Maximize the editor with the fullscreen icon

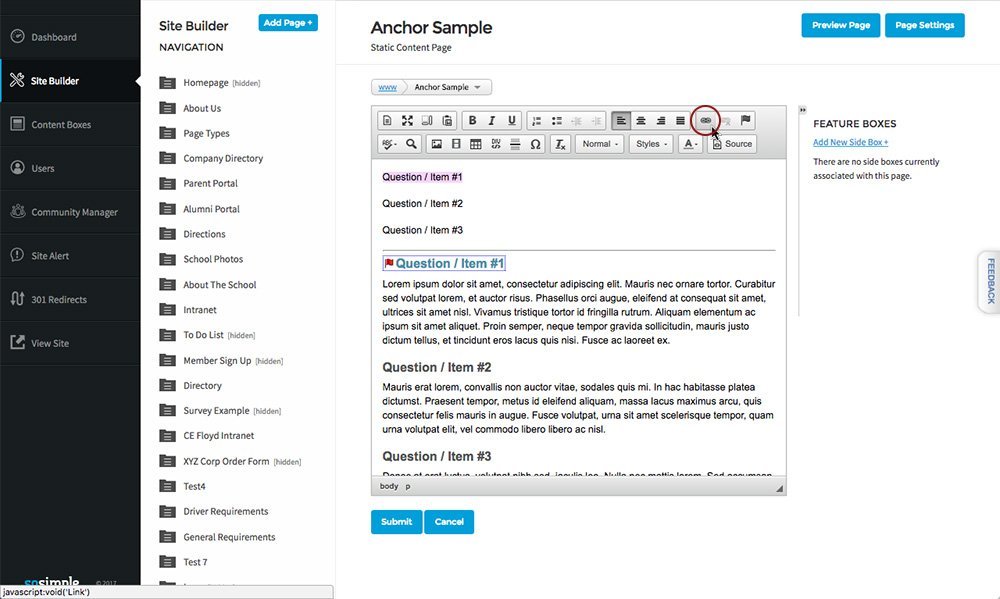coord(407,121)
